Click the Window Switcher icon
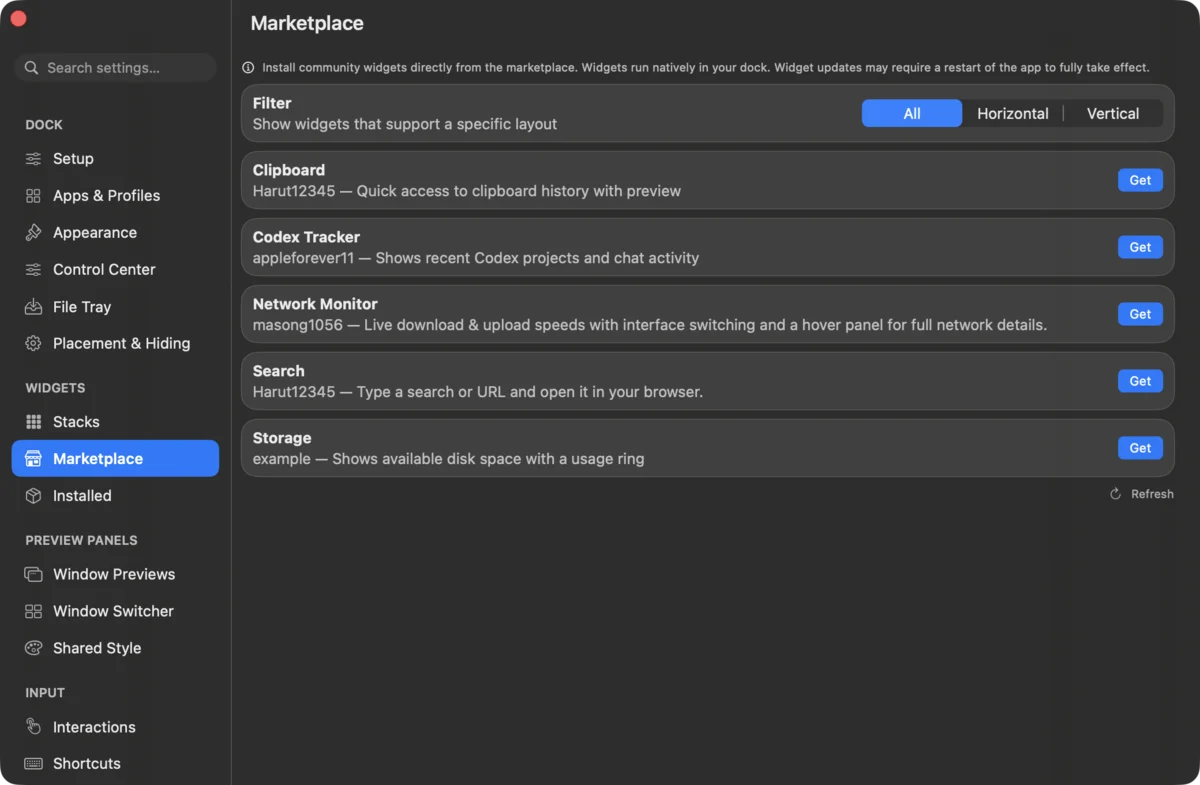The image size is (1200, 785). tap(33, 611)
